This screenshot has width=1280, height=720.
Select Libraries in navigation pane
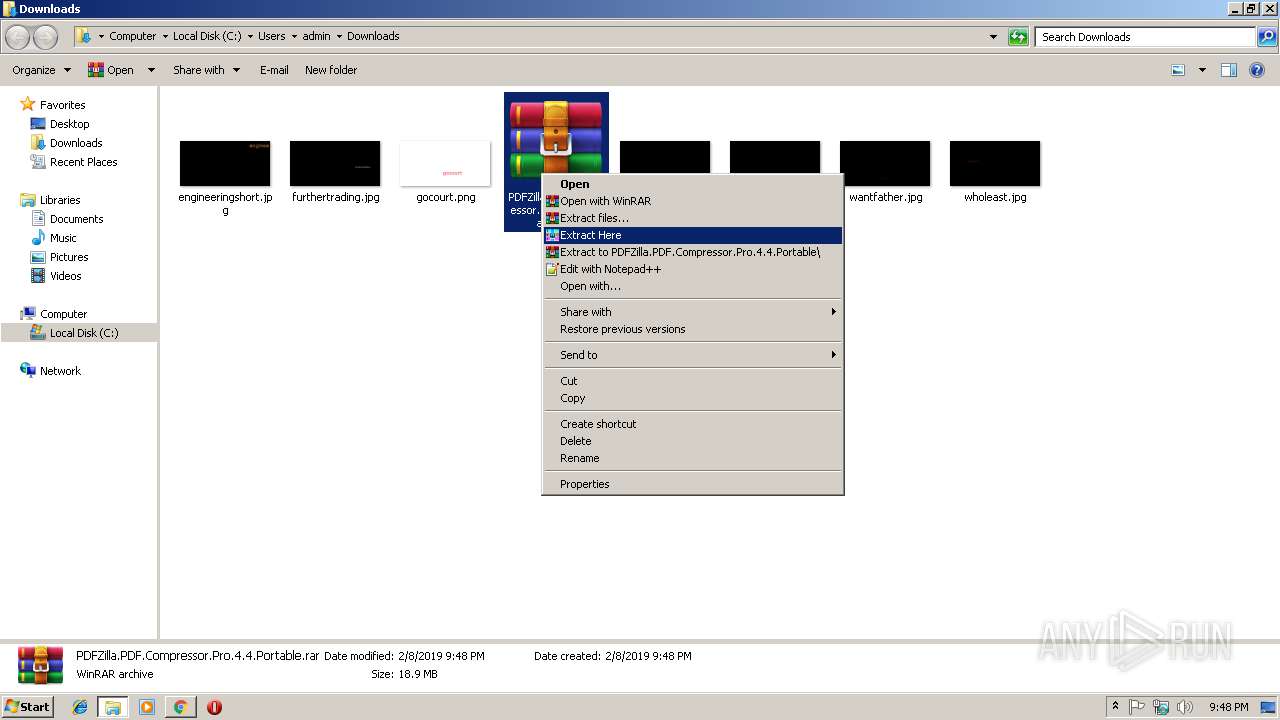(x=60, y=200)
